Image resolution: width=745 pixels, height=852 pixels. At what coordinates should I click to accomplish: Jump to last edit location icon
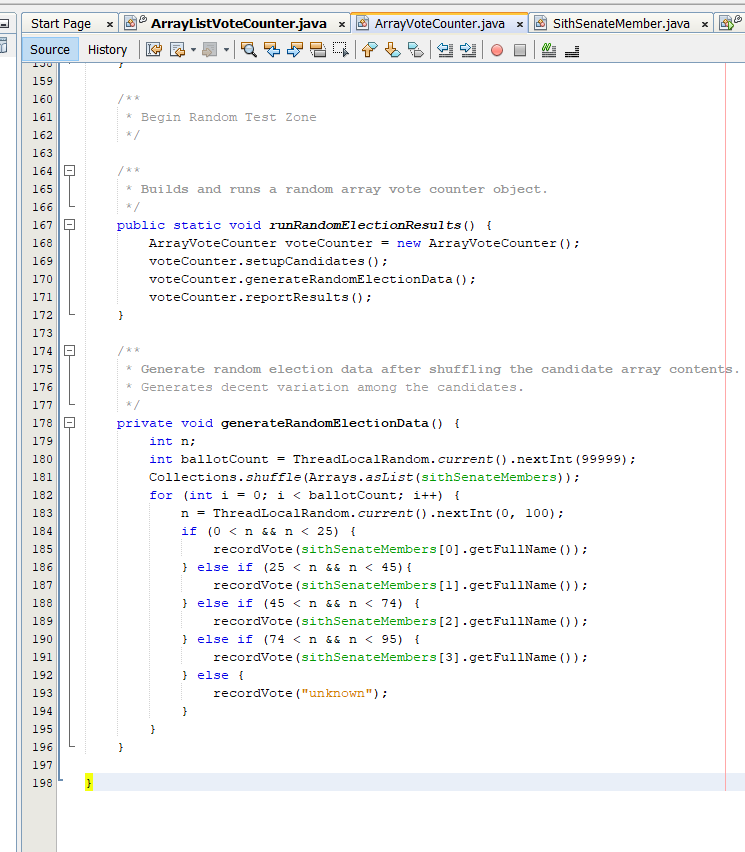point(154,50)
